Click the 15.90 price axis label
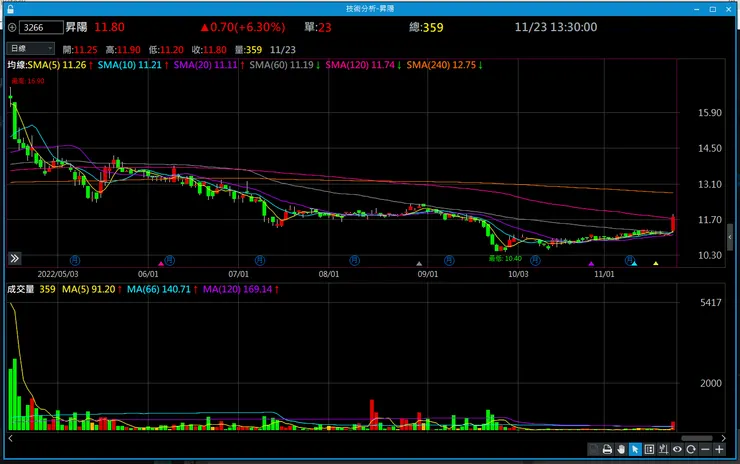 click(710, 113)
